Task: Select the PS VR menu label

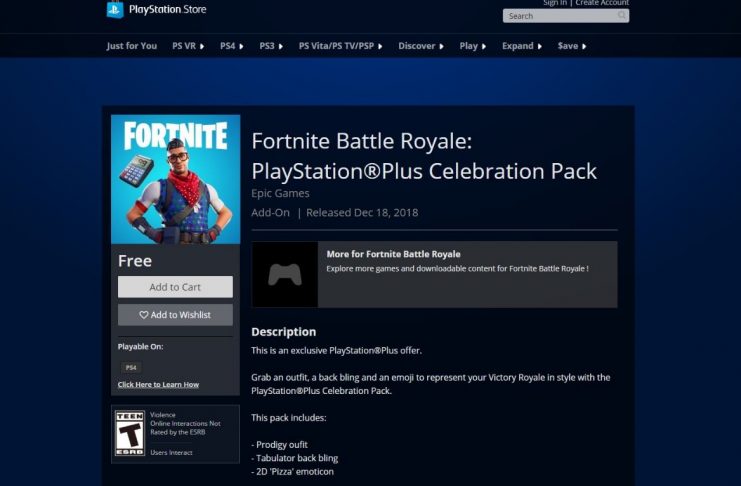Action: (184, 46)
